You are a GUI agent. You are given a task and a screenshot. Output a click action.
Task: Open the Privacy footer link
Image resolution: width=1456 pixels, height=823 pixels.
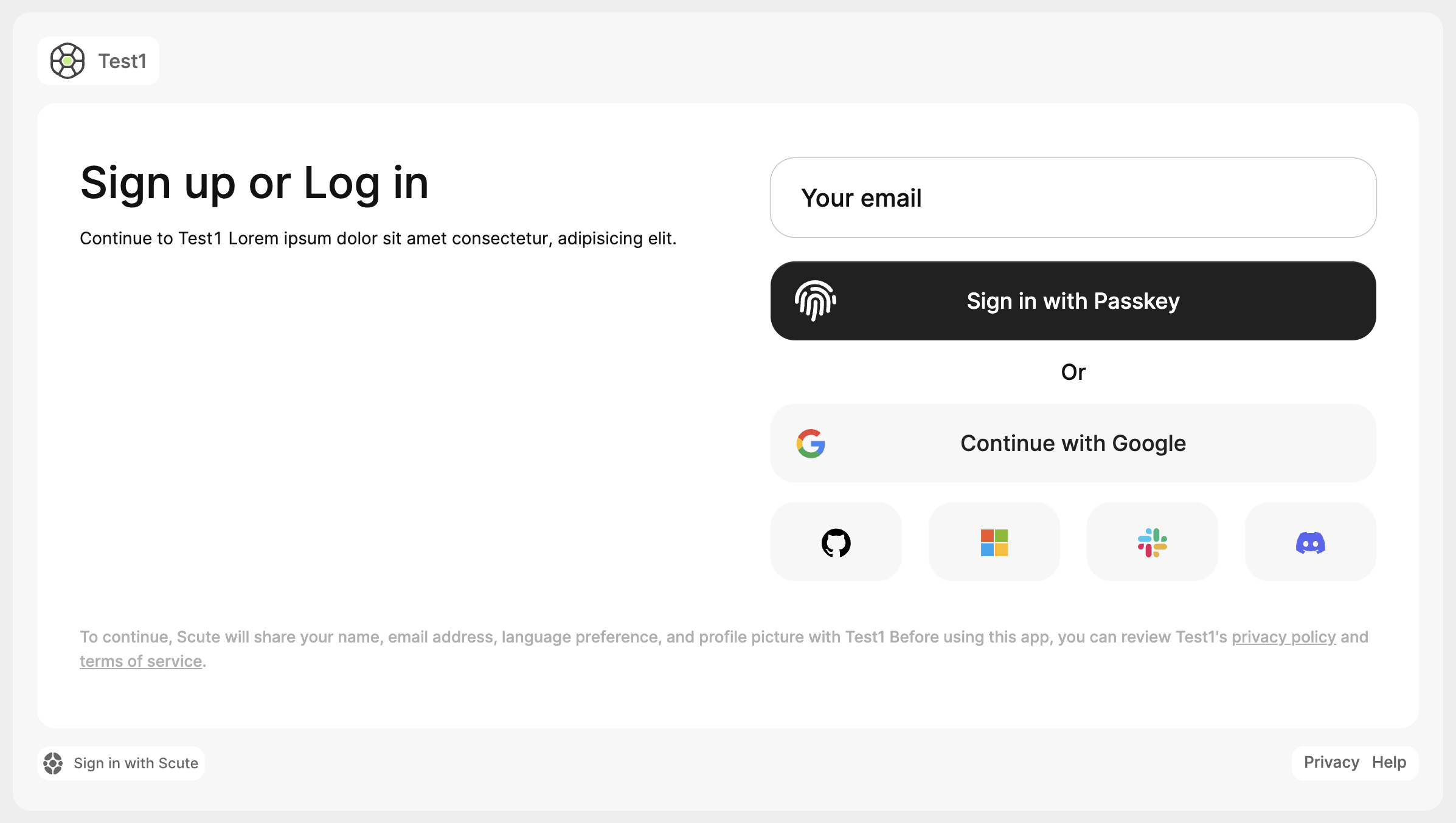click(x=1331, y=762)
